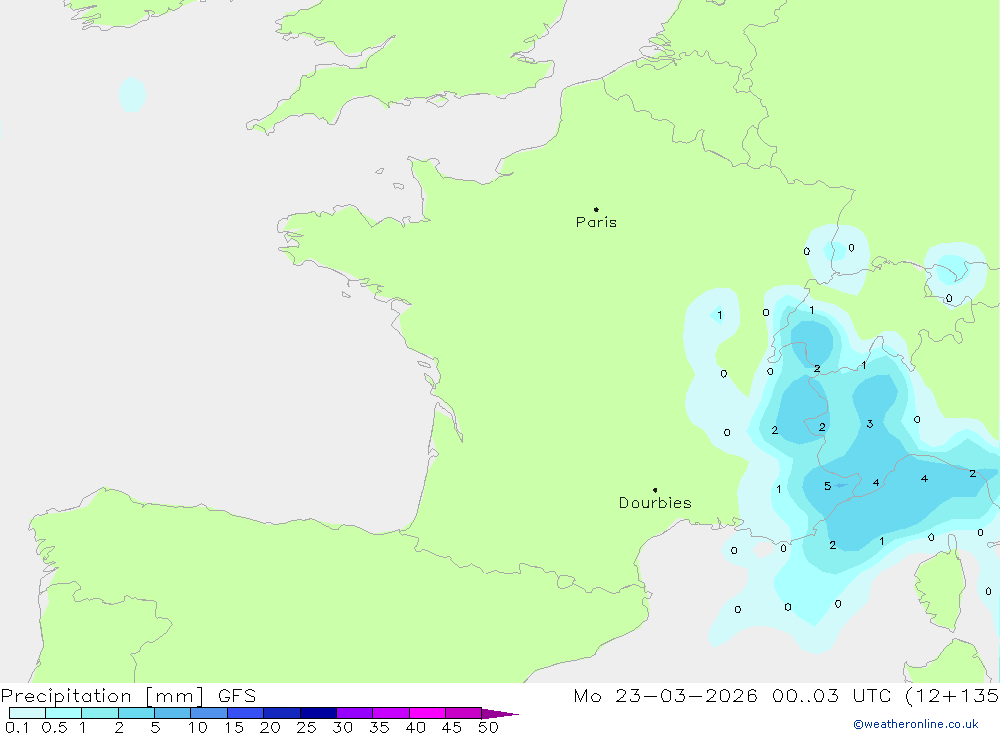
Task: Click the small Atlantic precipitation blob
Action: pyautogui.click(x=132, y=94)
